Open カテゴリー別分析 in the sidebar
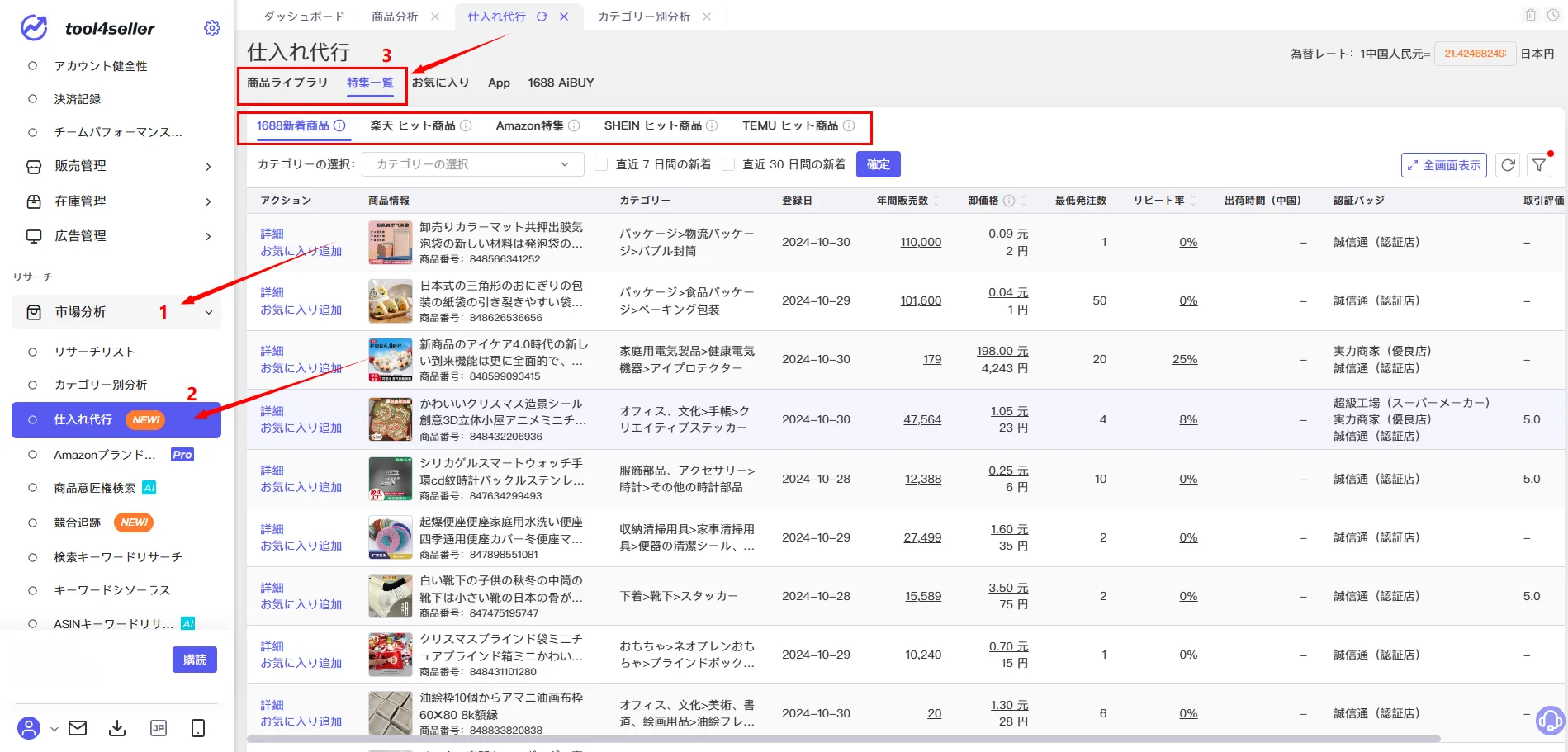 coord(101,385)
